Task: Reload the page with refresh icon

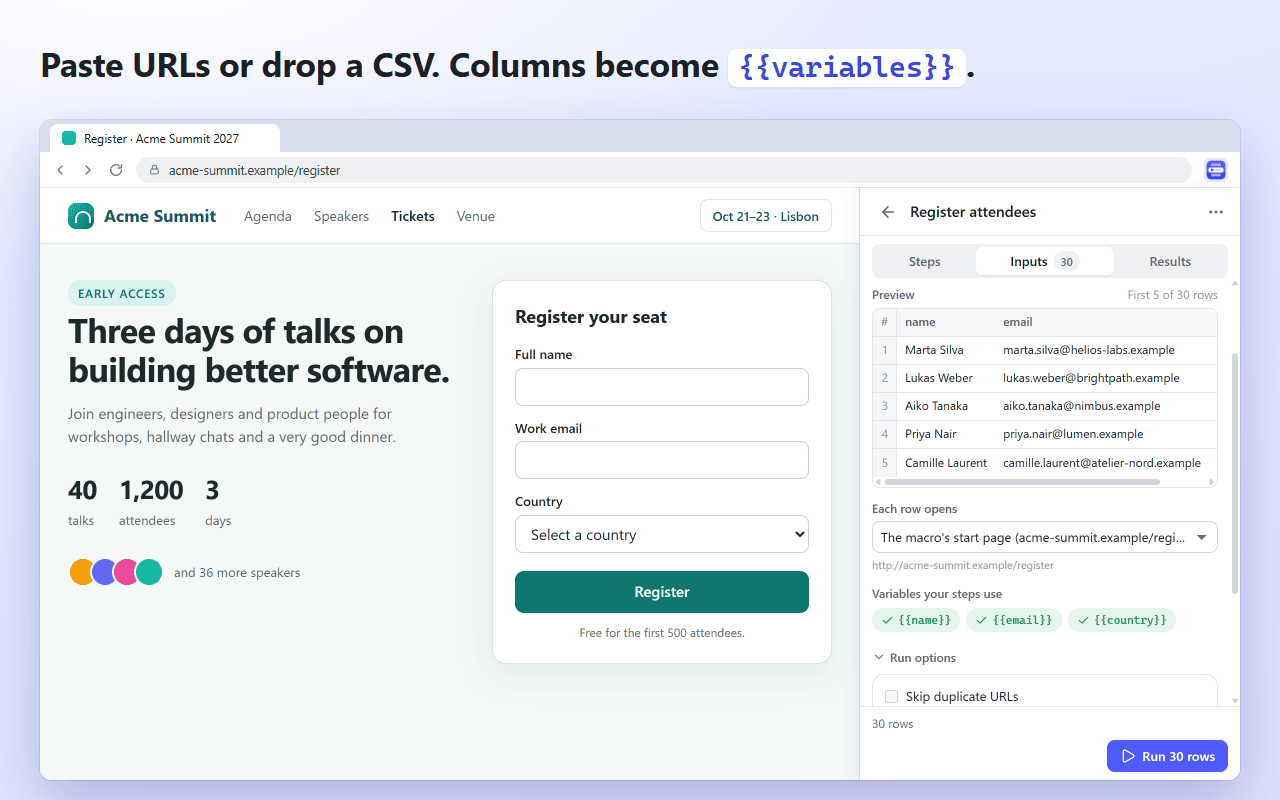Action: [x=116, y=170]
